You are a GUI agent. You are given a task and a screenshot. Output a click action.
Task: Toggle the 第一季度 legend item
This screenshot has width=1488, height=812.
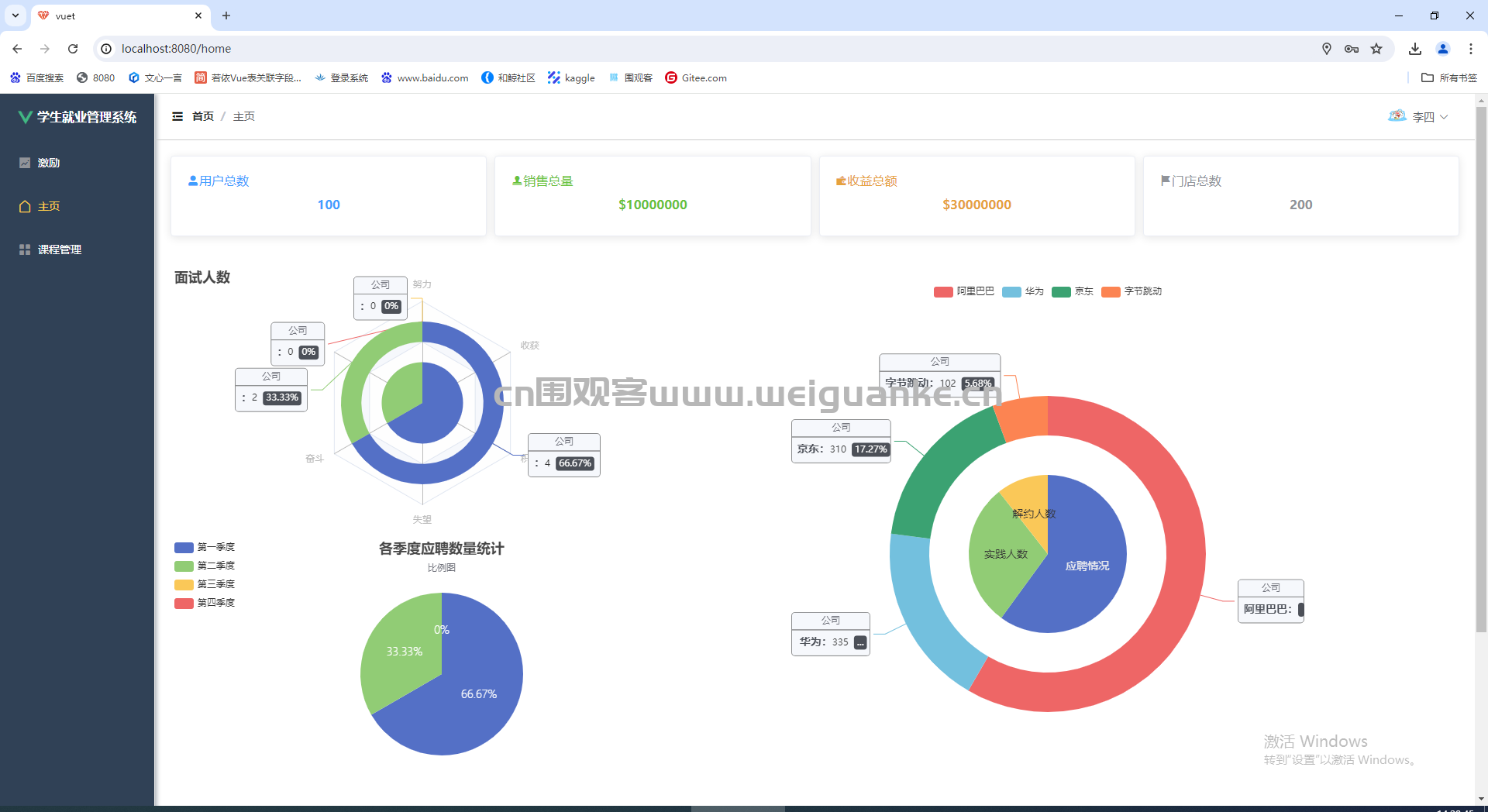205,547
